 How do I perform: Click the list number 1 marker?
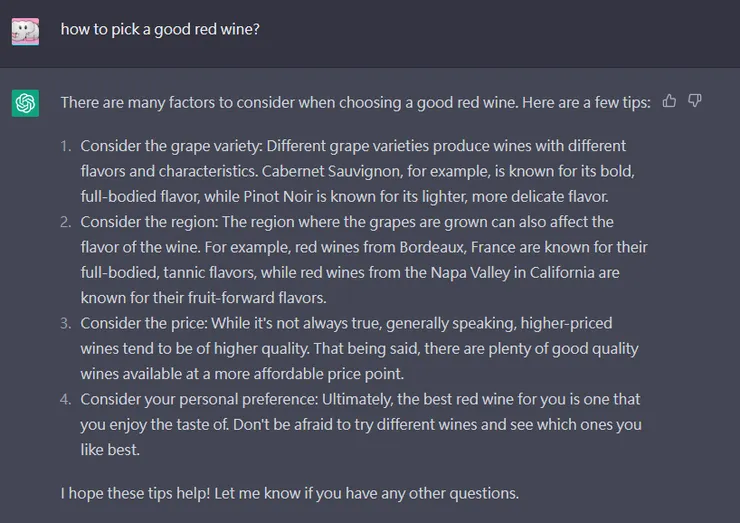(x=66, y=146)
